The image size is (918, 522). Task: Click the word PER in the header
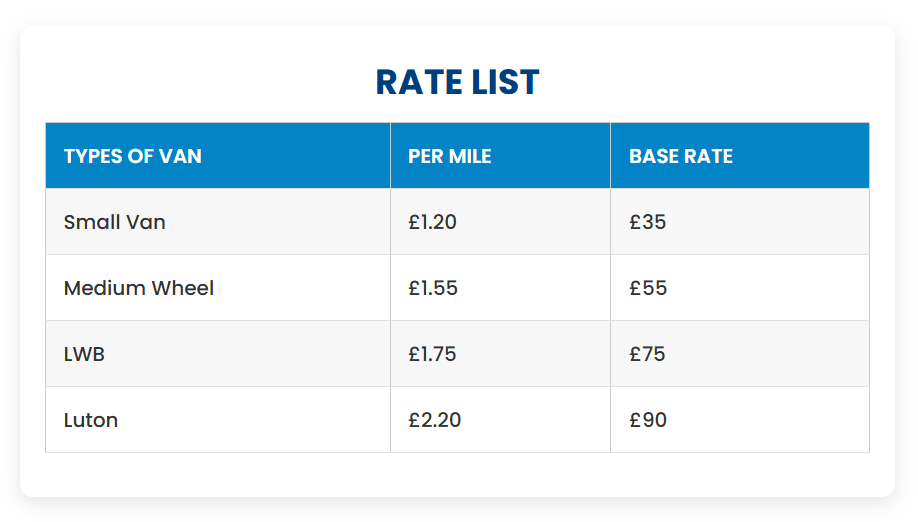point(425,156)
